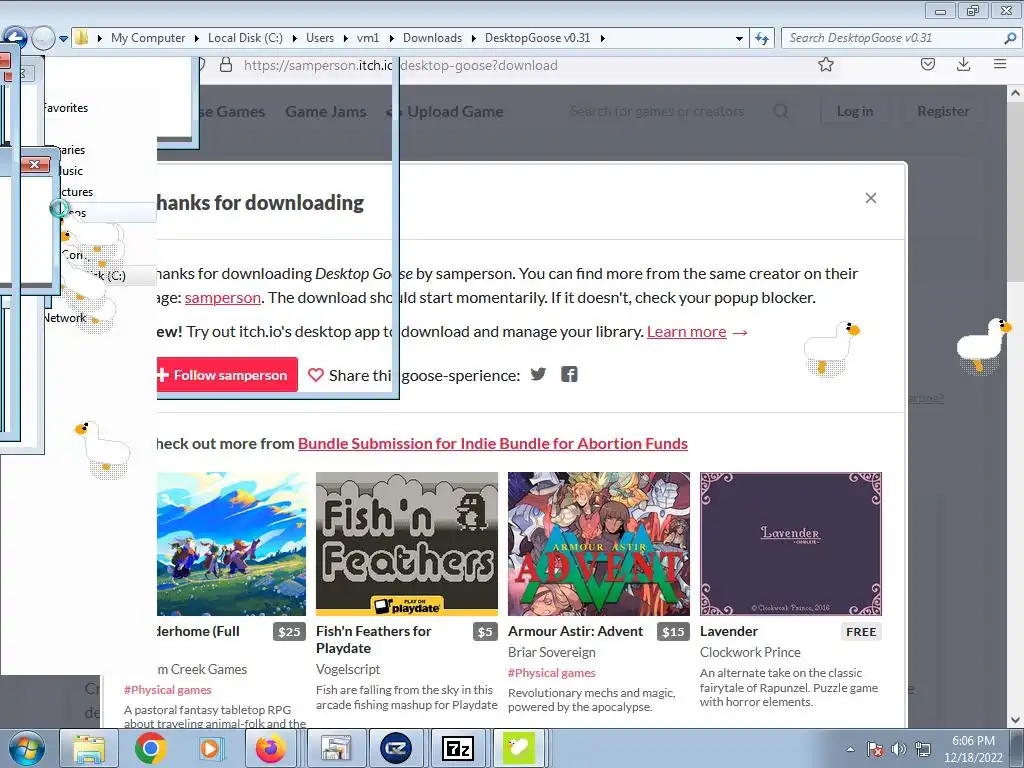This screenshot has height=768, width=1024.
Task: Open the Firefox downloads panel
Action: click(x=963, y=64)
